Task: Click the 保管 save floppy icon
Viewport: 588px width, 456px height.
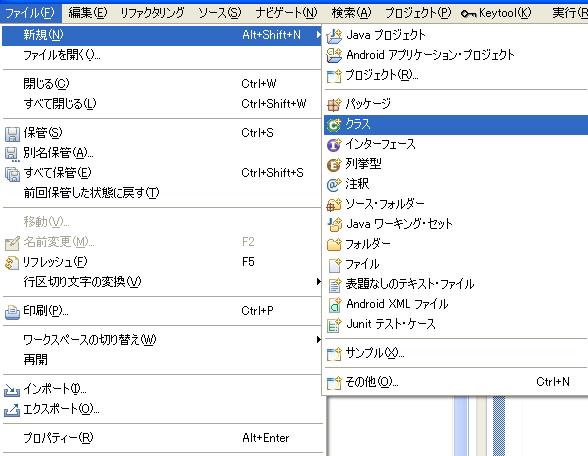Action: click(12, 134)
